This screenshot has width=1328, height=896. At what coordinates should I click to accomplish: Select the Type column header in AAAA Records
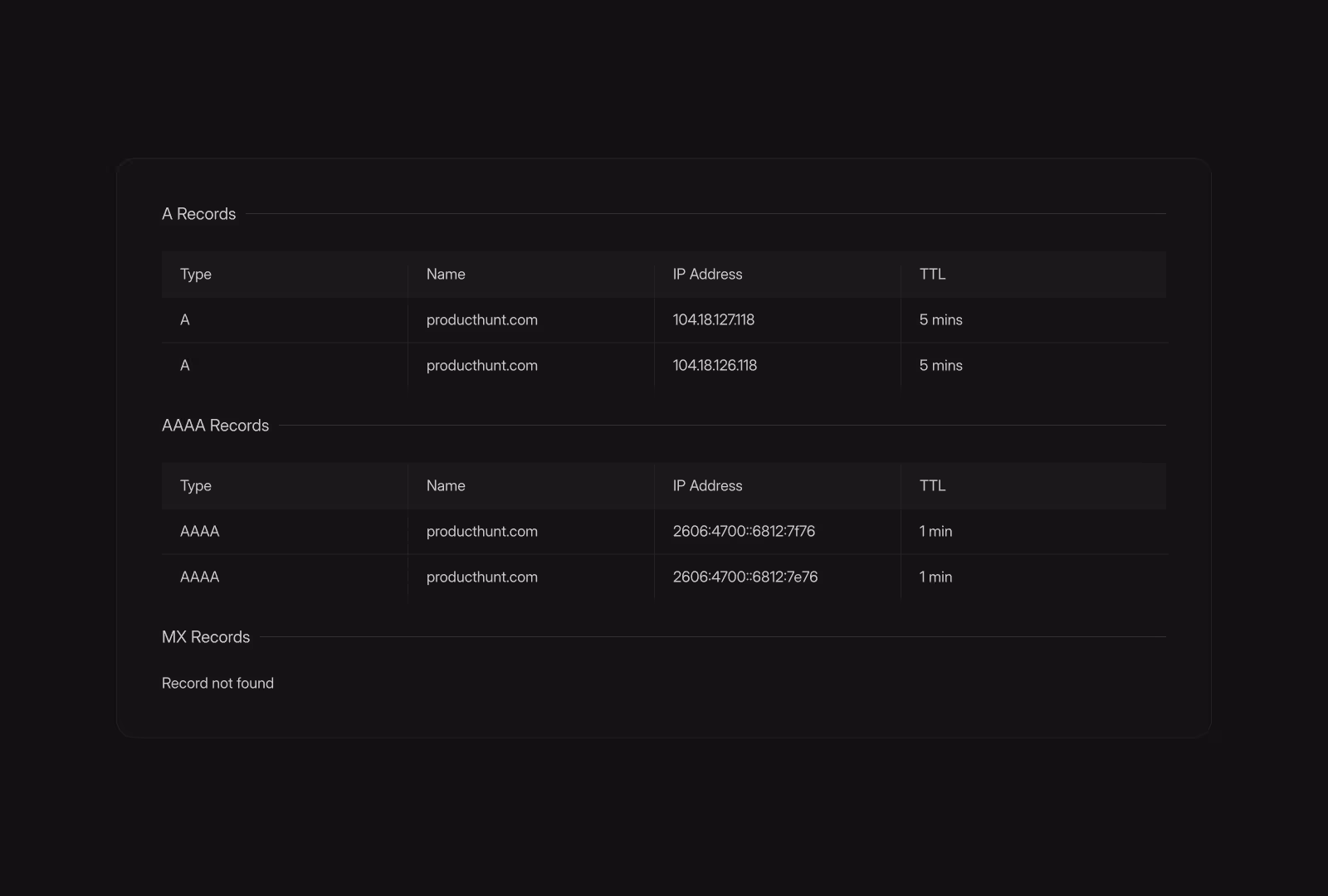click(195, 485)
